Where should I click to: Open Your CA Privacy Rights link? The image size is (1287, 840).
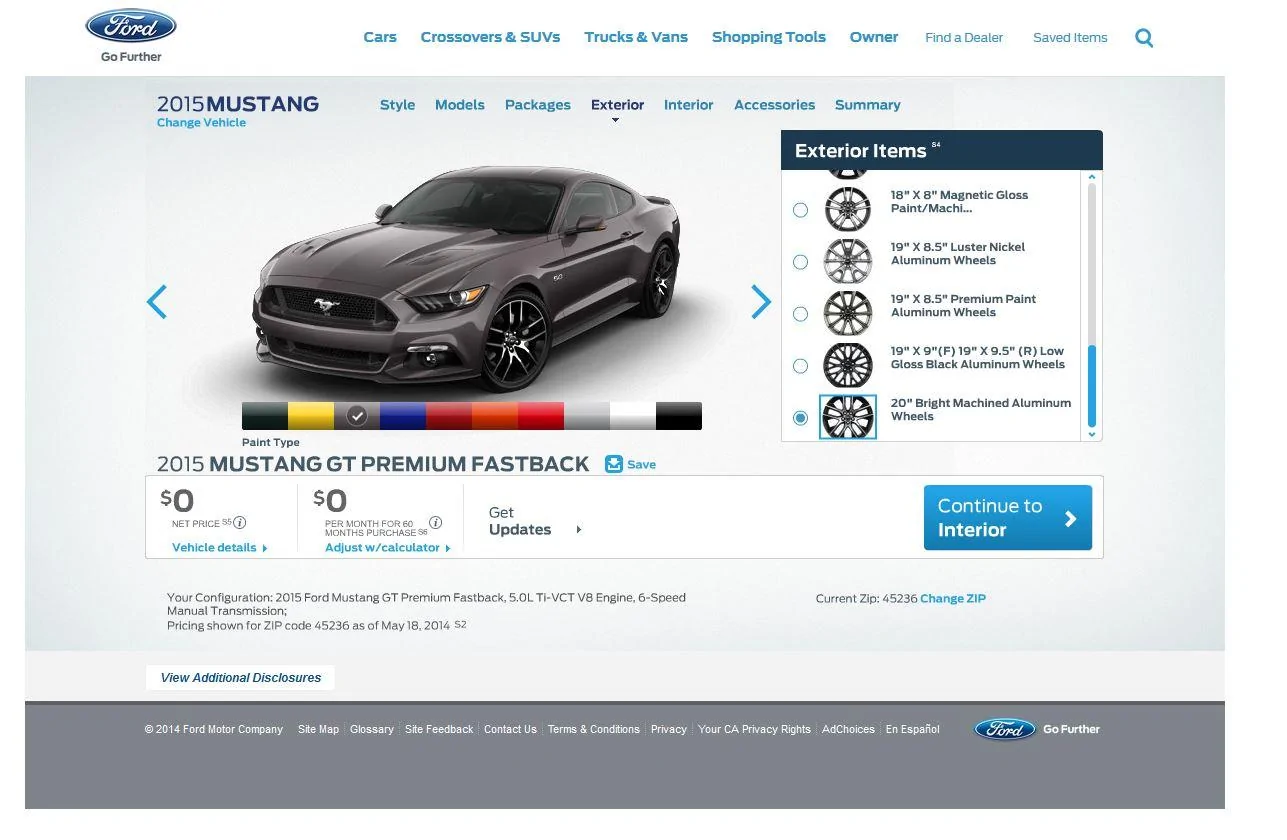tap(754, 730)
